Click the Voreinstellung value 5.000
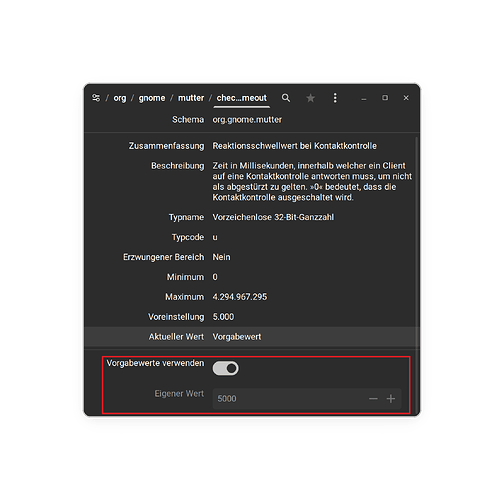503x500 pixels. pos(223,317)
